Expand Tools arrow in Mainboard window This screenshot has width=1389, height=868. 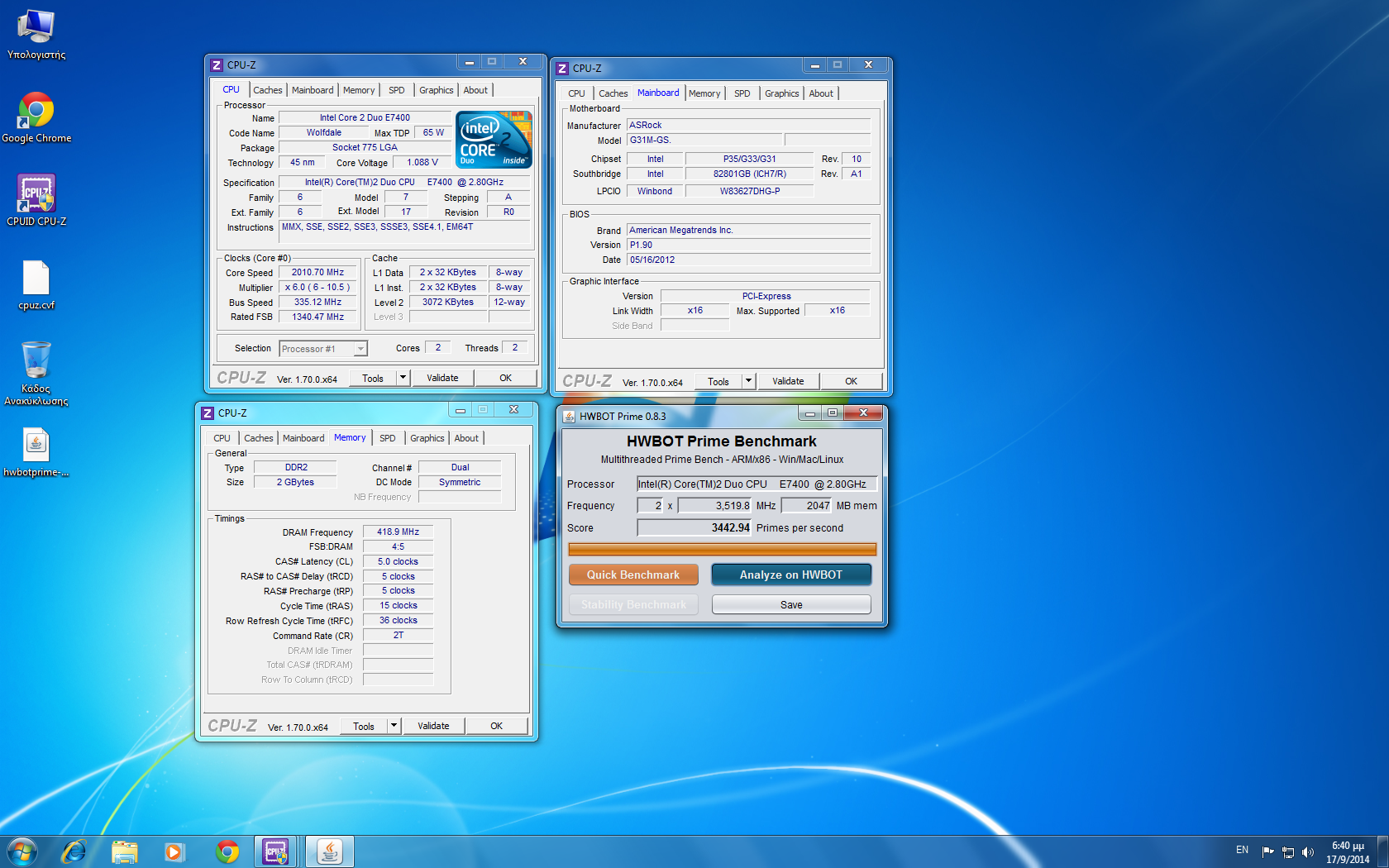coord(748,381)
